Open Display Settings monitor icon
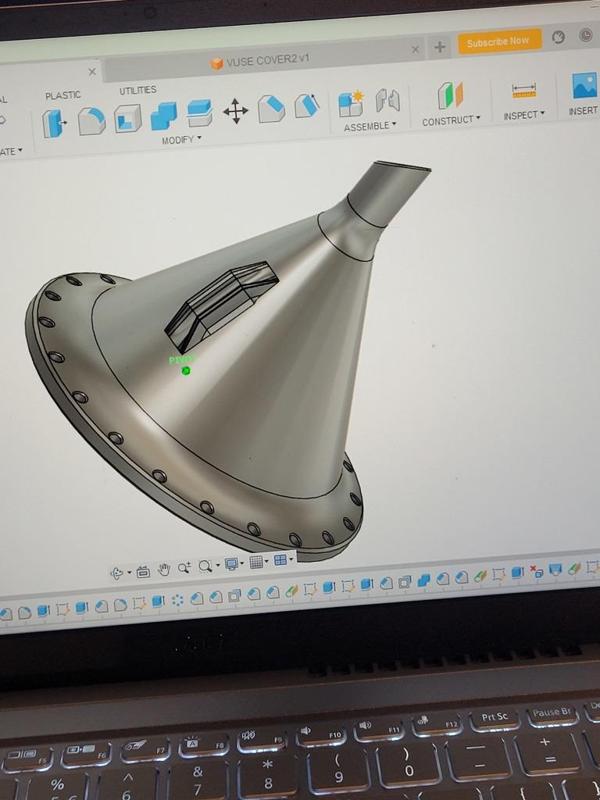600x800 pixels. [x=231, y=564]
